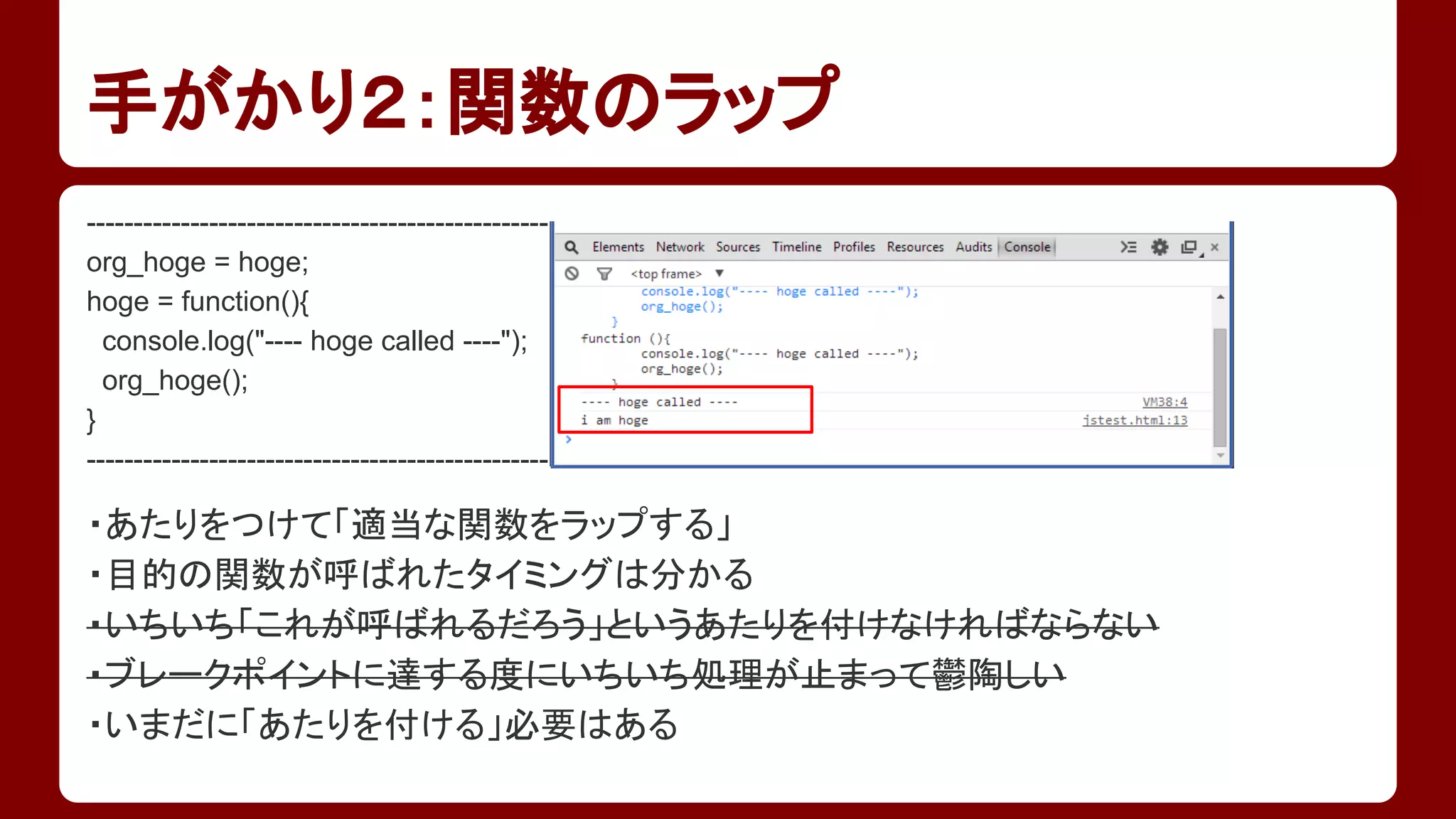This screenshot has height=819, width=1456.
Task: Open DevTools settings gear
Action: (x=1160, y=247)
